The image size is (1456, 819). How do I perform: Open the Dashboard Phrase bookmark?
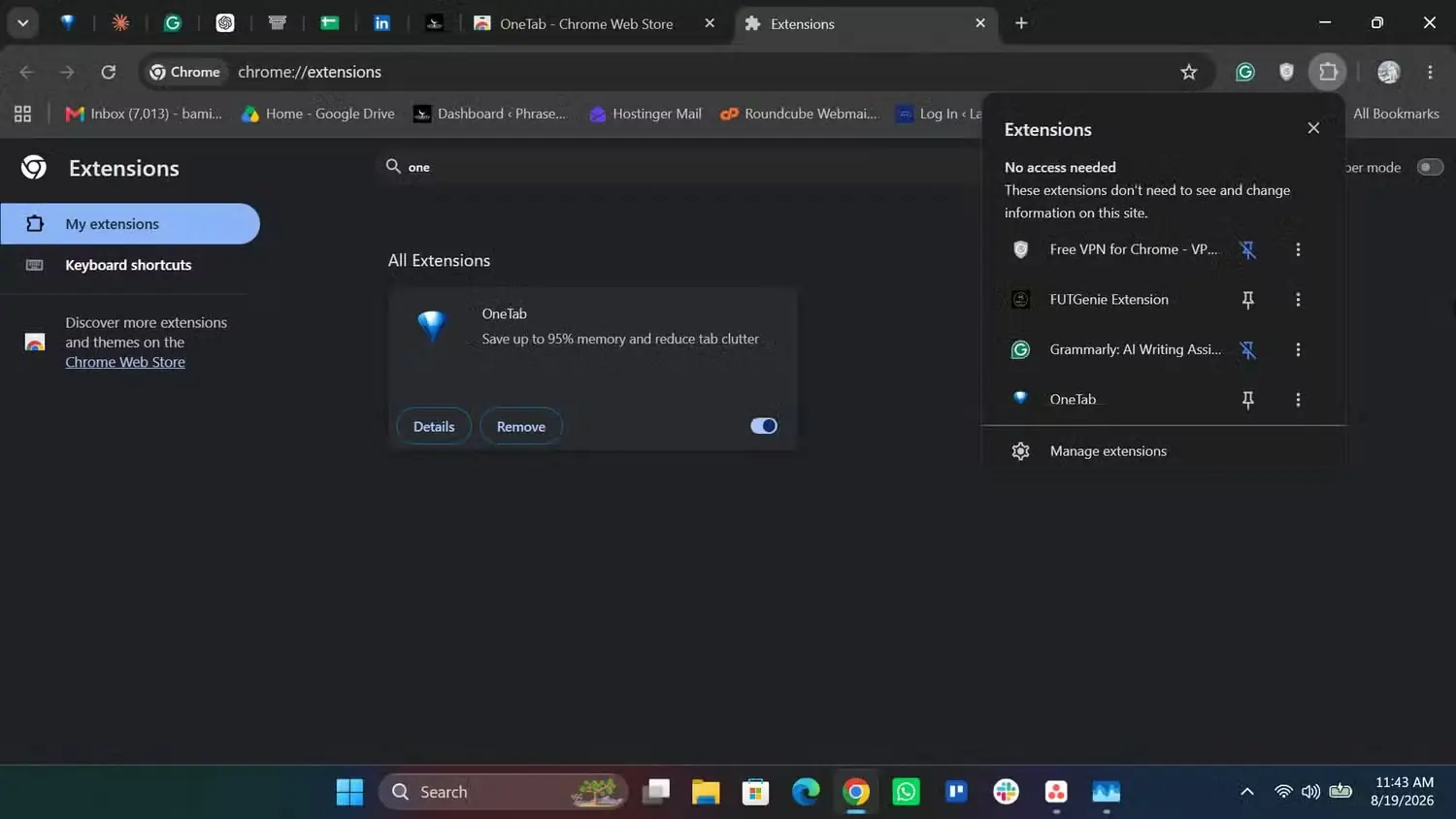pos(489,114)
